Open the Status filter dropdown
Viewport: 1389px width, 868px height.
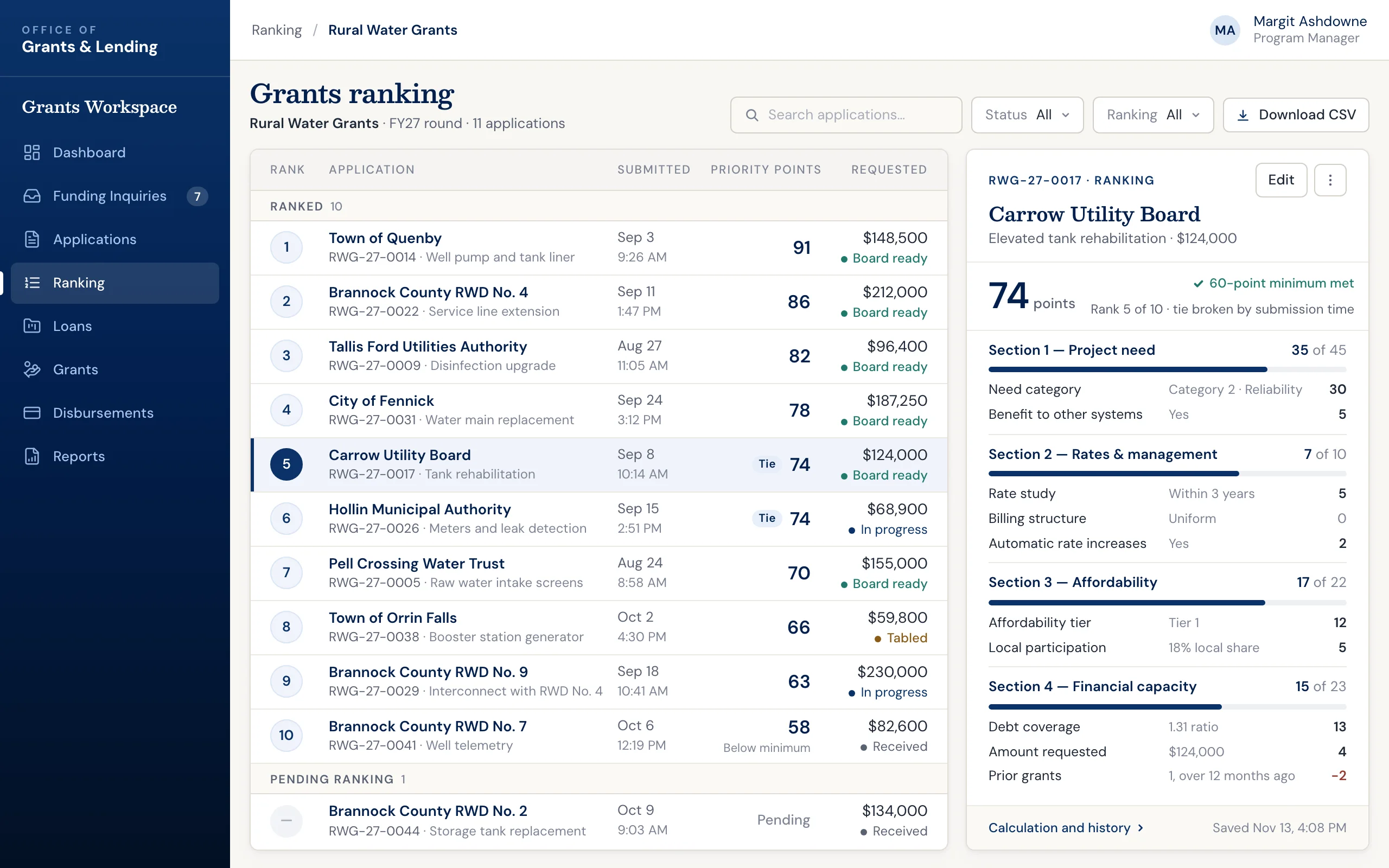click(1027, 115)
